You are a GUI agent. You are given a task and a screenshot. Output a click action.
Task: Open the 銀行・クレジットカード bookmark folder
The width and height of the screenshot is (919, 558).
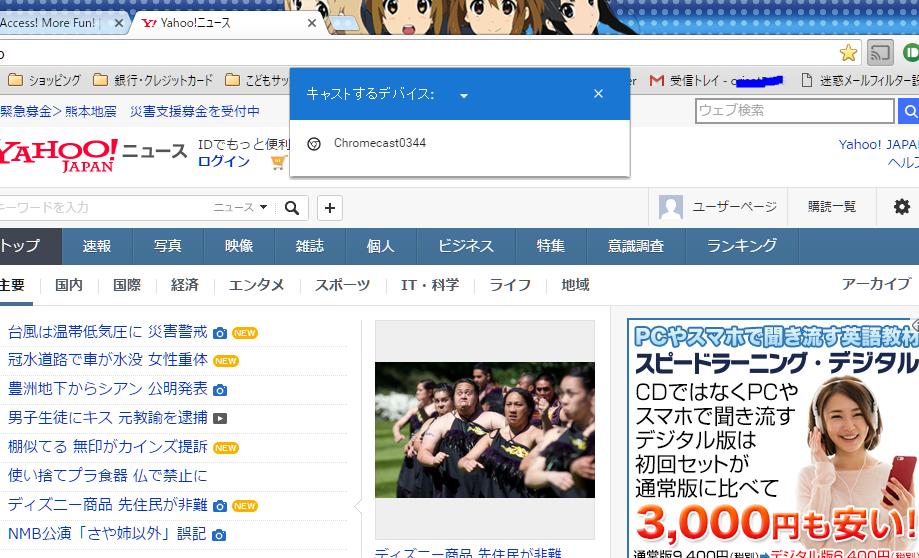(153, 80)
